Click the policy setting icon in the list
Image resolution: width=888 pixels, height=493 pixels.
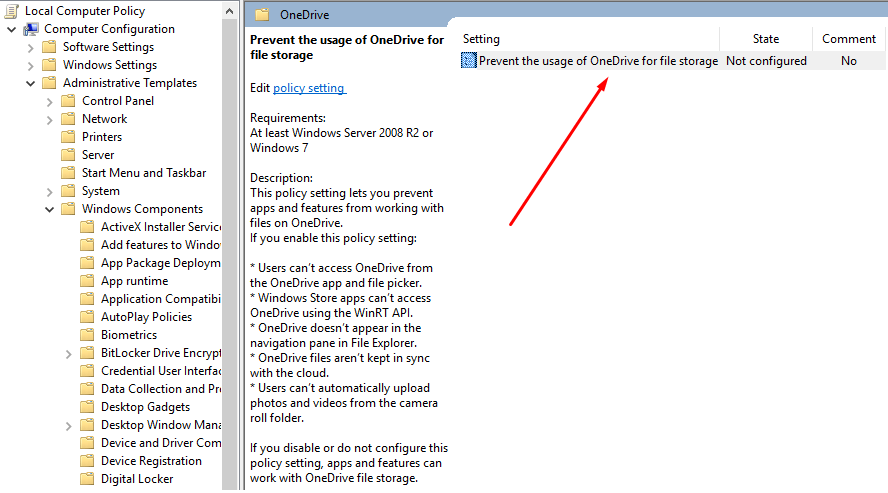click(x=469, y=61)
